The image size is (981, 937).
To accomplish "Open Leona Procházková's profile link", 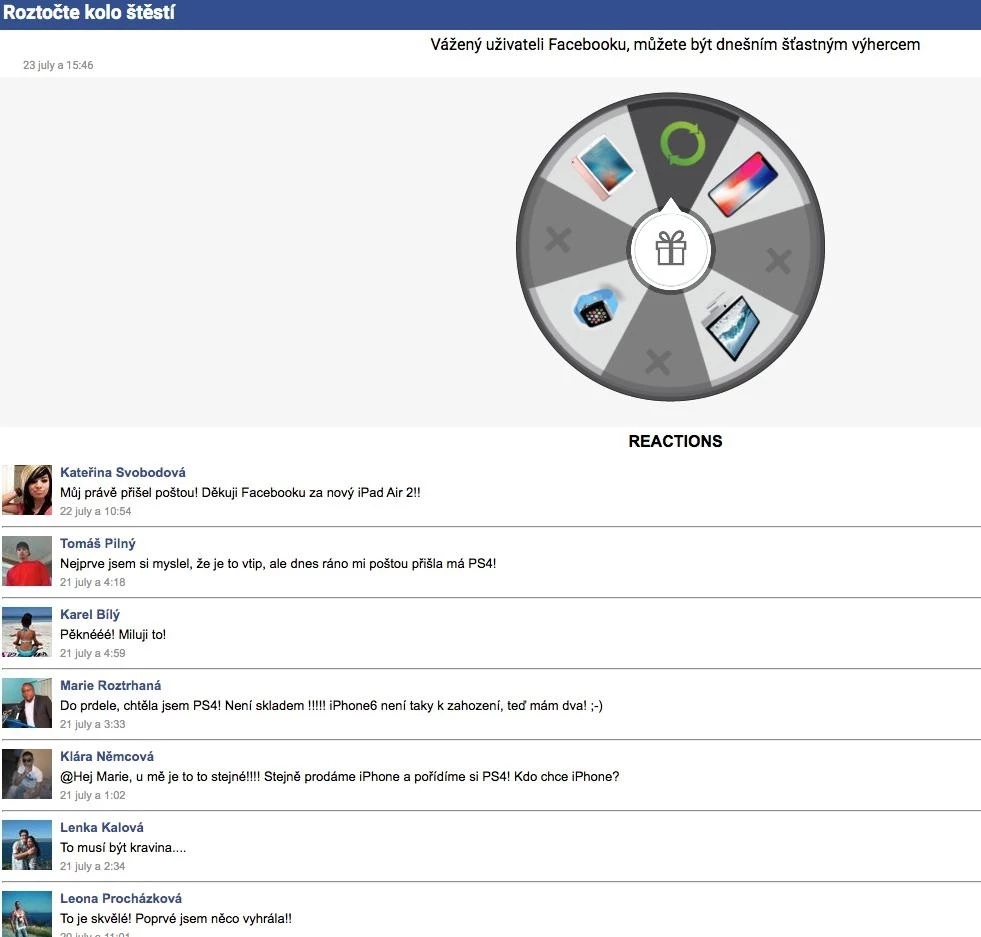I will (x=121, y=898).
